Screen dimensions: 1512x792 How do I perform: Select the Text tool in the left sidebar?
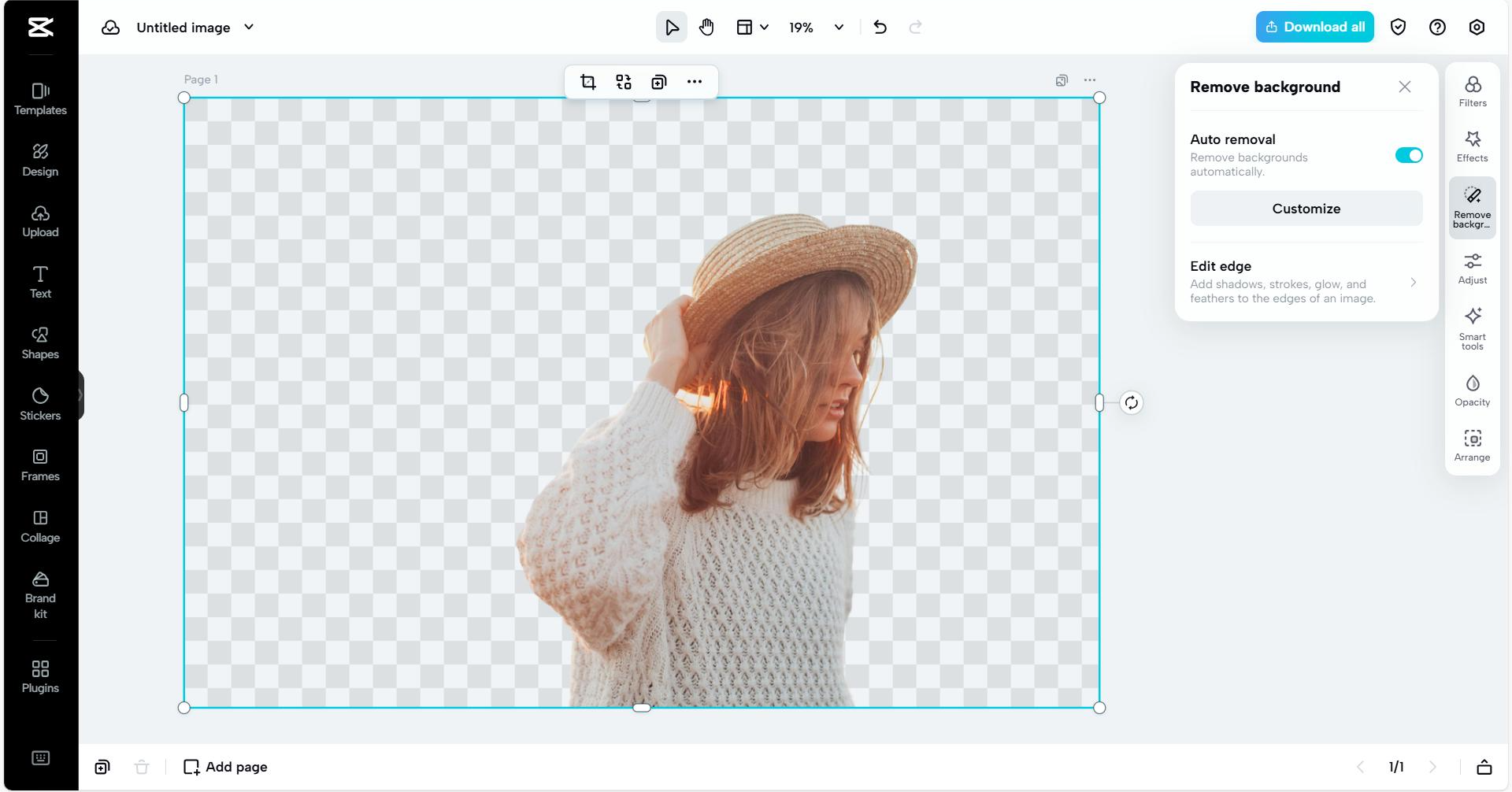click(x=40, y=281)
